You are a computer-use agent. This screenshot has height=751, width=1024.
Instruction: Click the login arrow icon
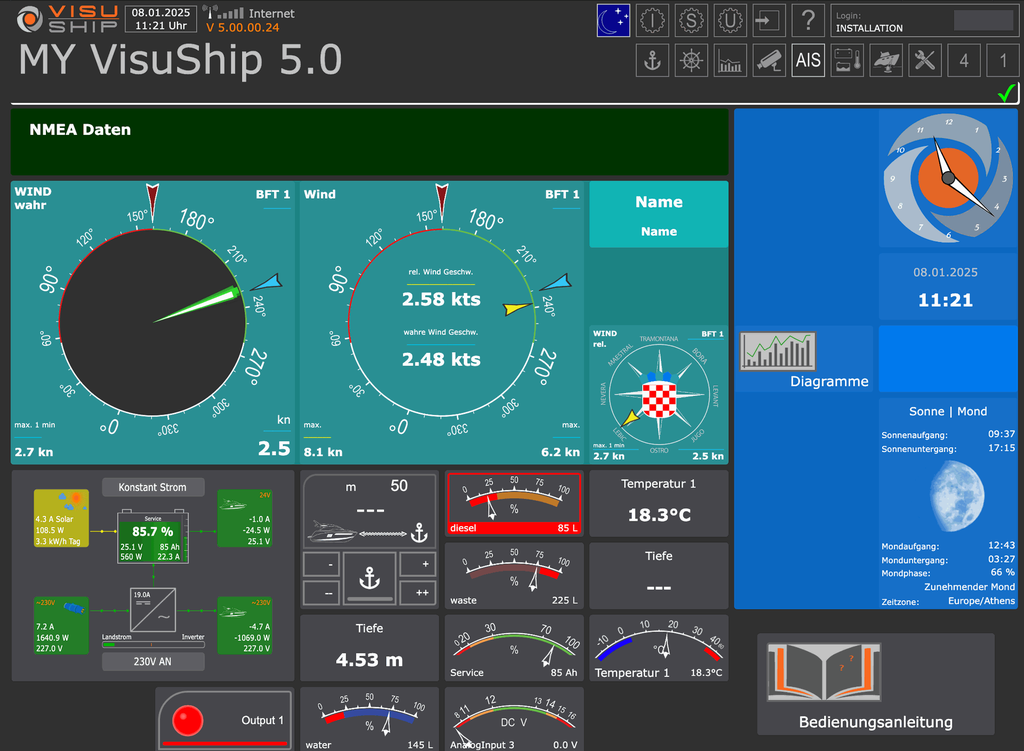769,21
